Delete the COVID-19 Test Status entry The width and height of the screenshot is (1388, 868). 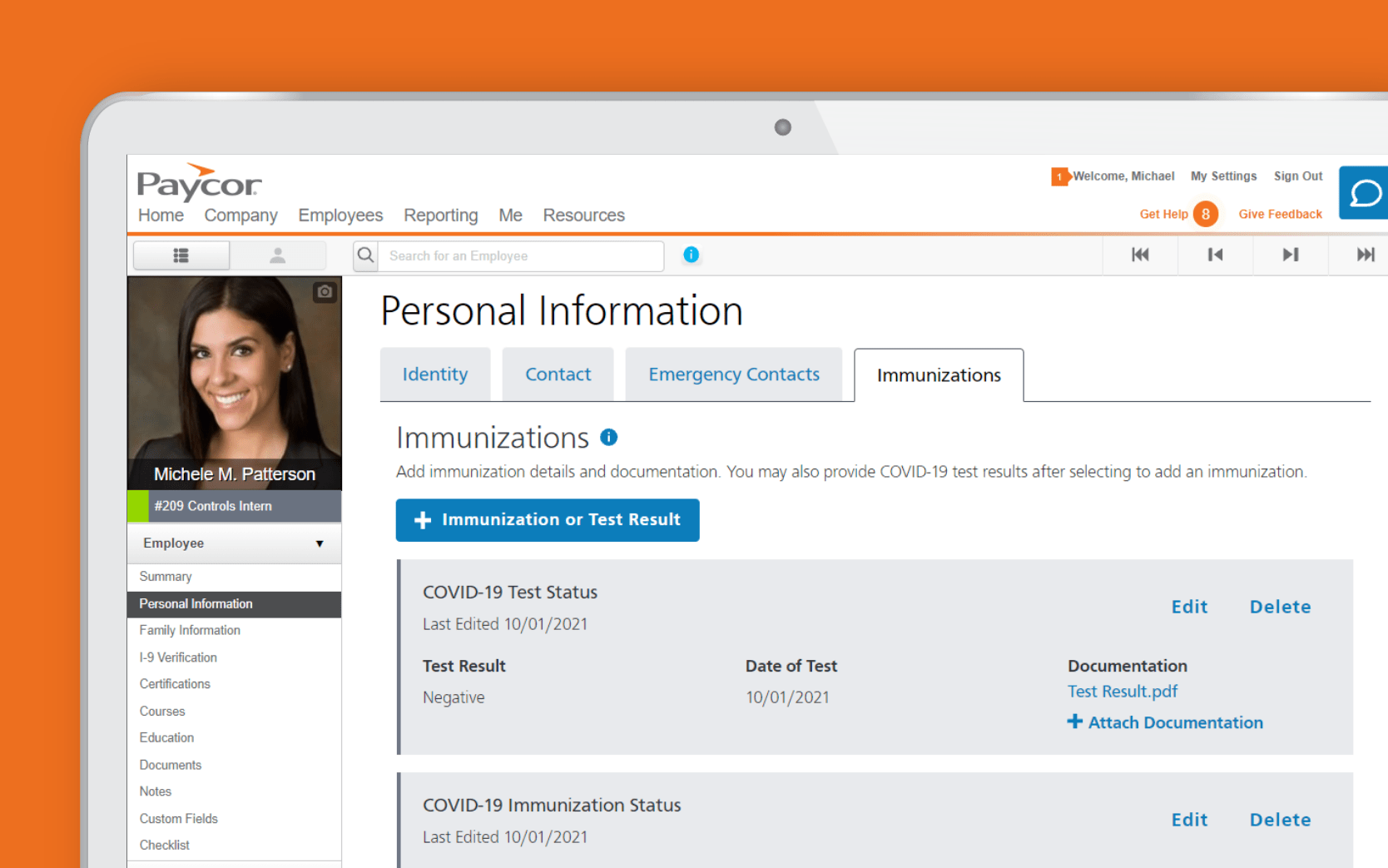[1280, 607]
